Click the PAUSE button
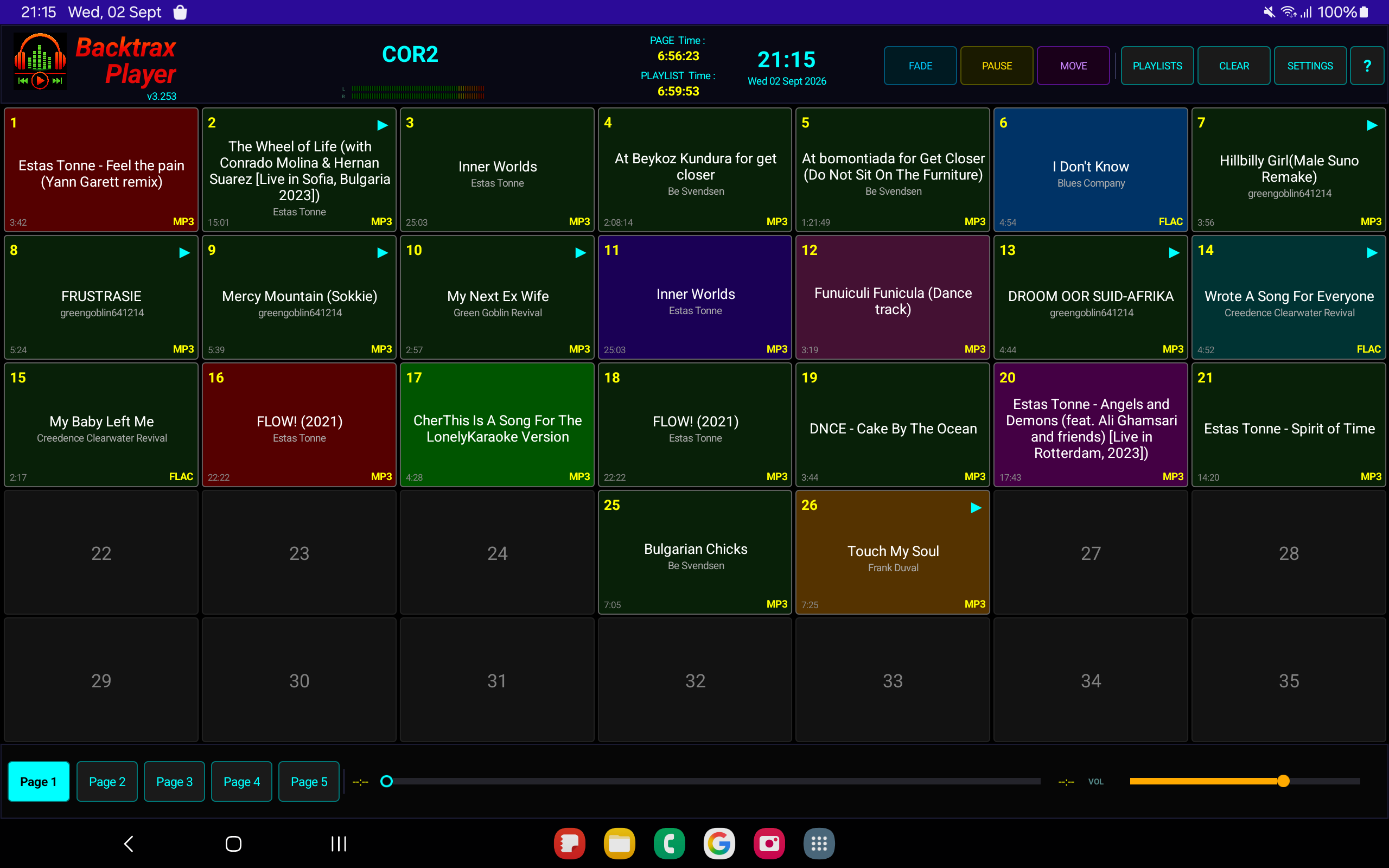The height and width of the screenshot is (868, 1389). tap(996, 66)
